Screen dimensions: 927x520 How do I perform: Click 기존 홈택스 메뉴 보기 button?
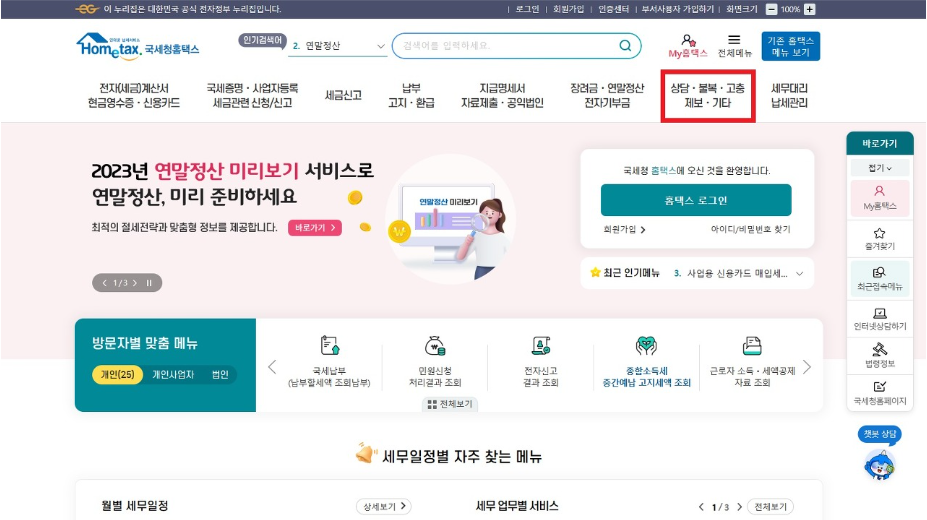point(790,46)
